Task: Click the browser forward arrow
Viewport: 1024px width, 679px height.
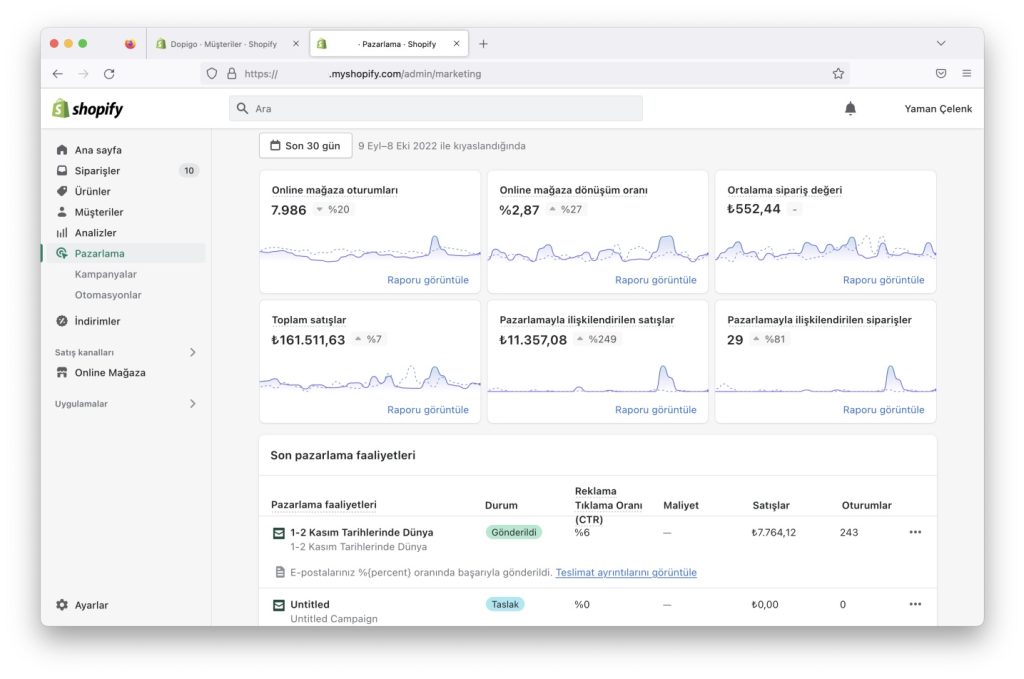Action: tap(83, 74)
